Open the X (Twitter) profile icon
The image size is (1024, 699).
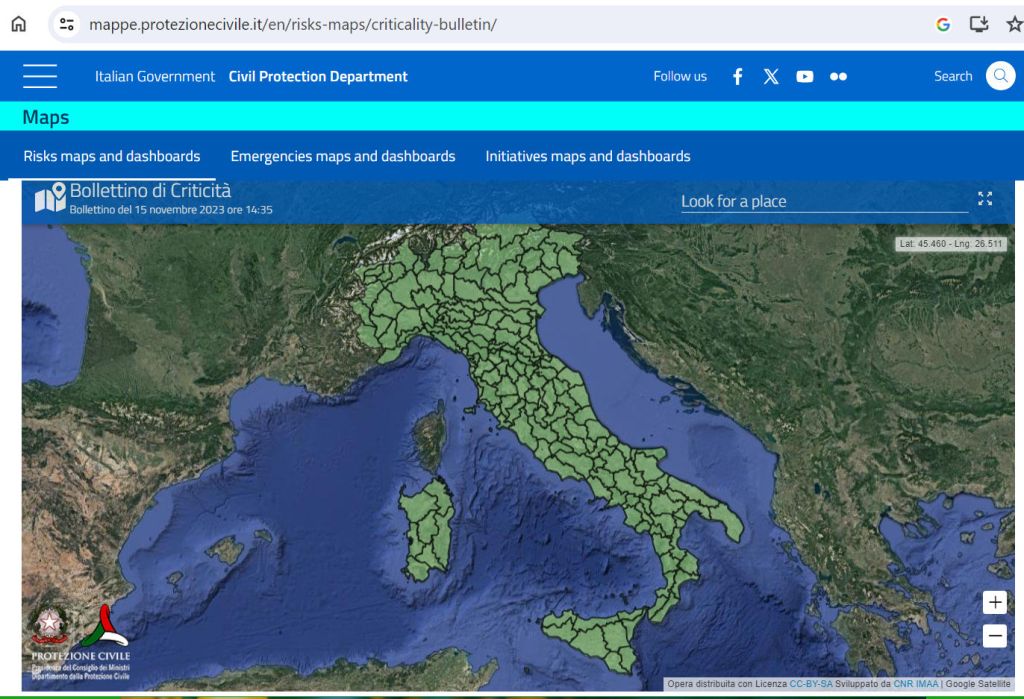pyautogui.click(x=771, y=77)
